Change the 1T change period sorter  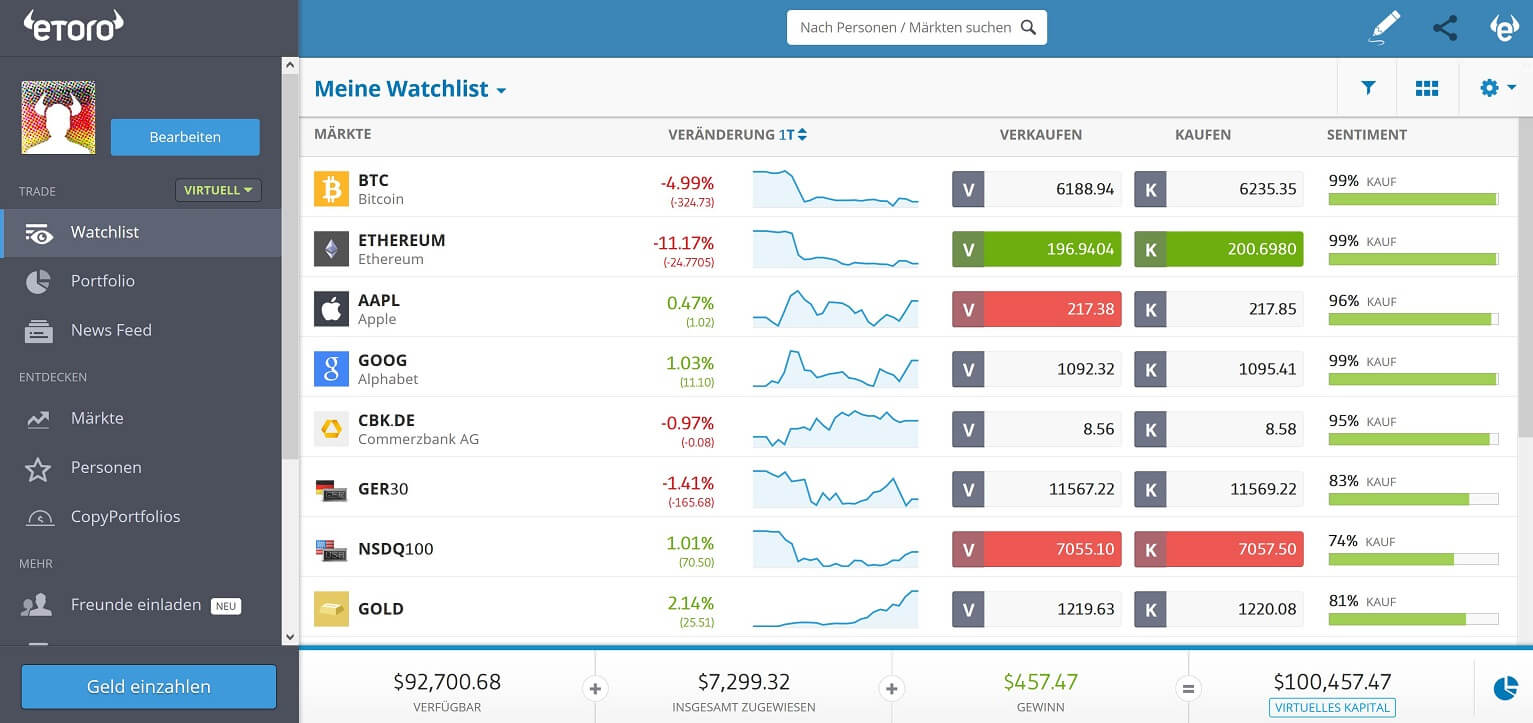pos(792,135)
